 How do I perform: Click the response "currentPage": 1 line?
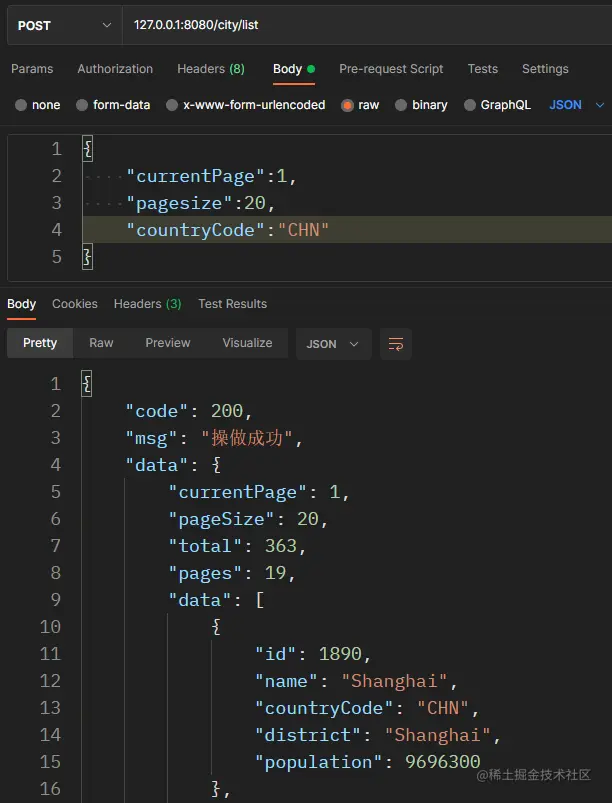[x=259, y=492]
